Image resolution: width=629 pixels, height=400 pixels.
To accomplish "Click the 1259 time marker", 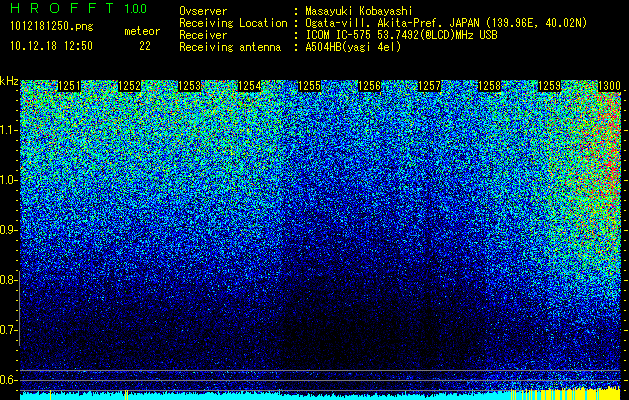I will pyautogui.click(x=549, y=86).
